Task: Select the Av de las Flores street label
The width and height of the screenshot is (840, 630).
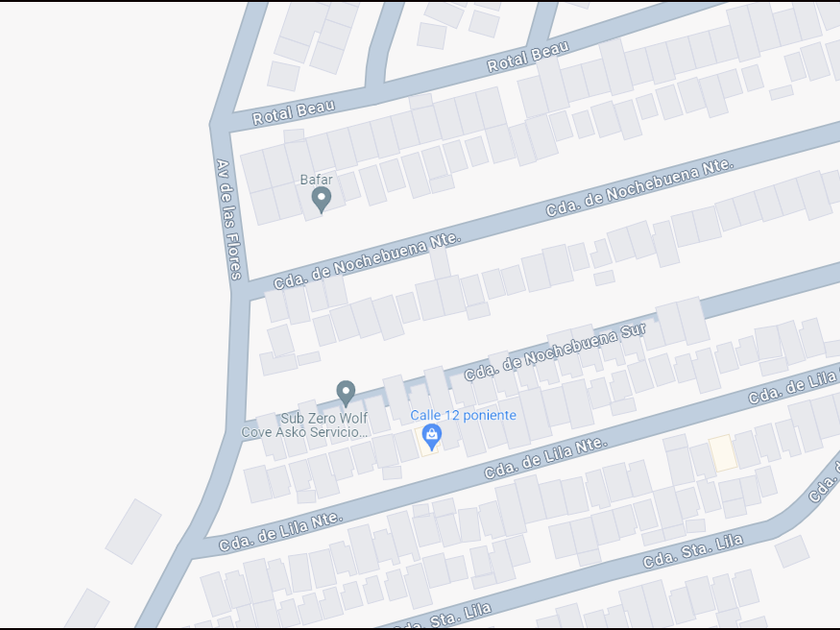Action: pos(229,220)
